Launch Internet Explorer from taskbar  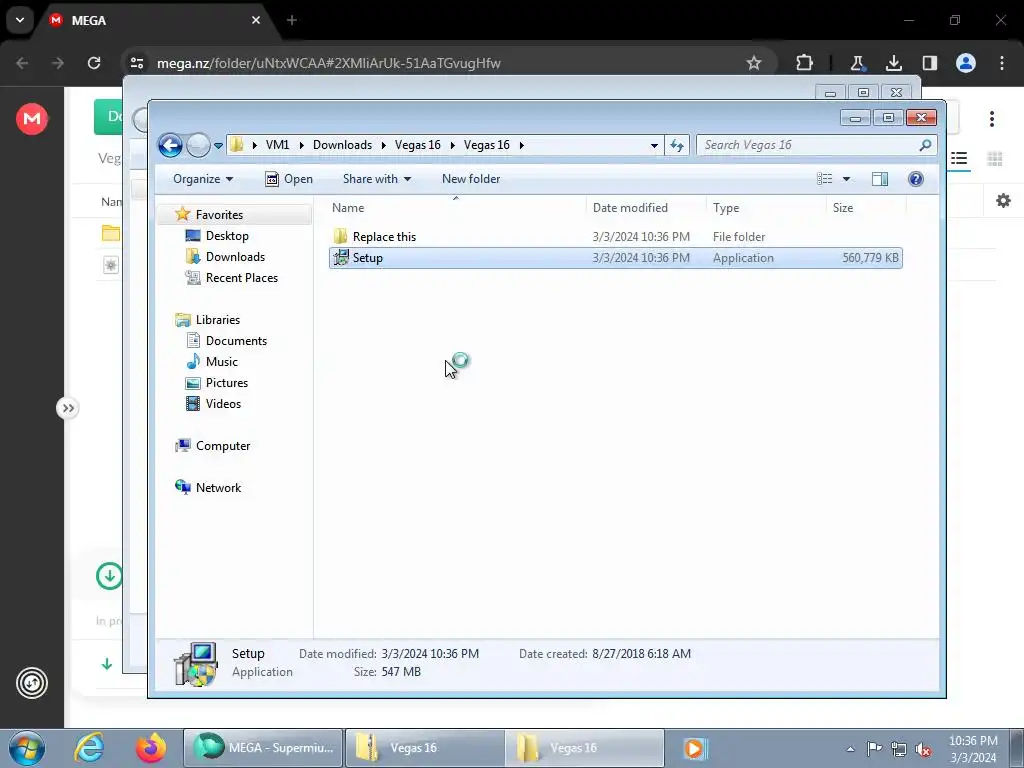click(x=89, y=748)
